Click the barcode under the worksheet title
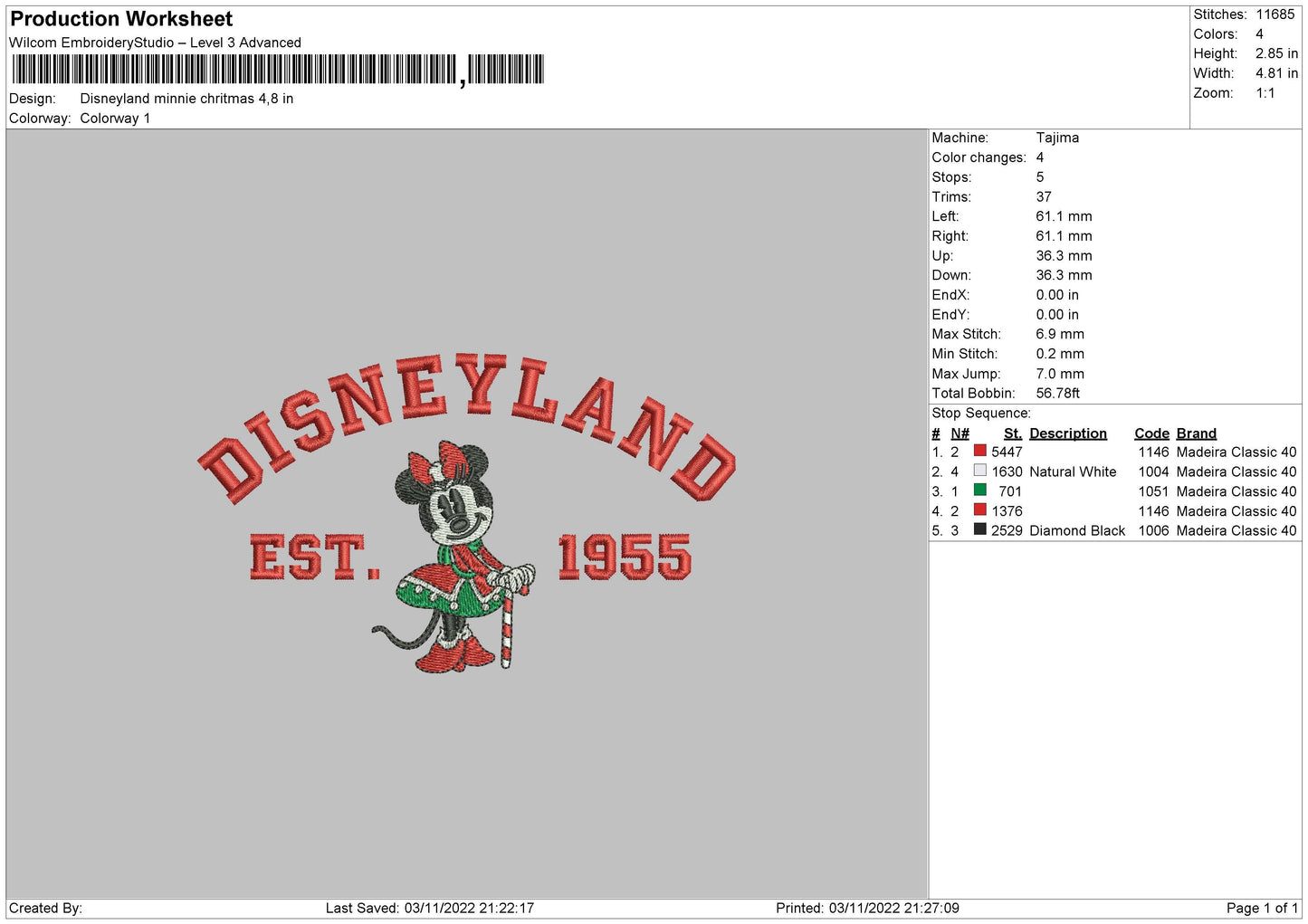1308x924 pixels. click(278, 70)
